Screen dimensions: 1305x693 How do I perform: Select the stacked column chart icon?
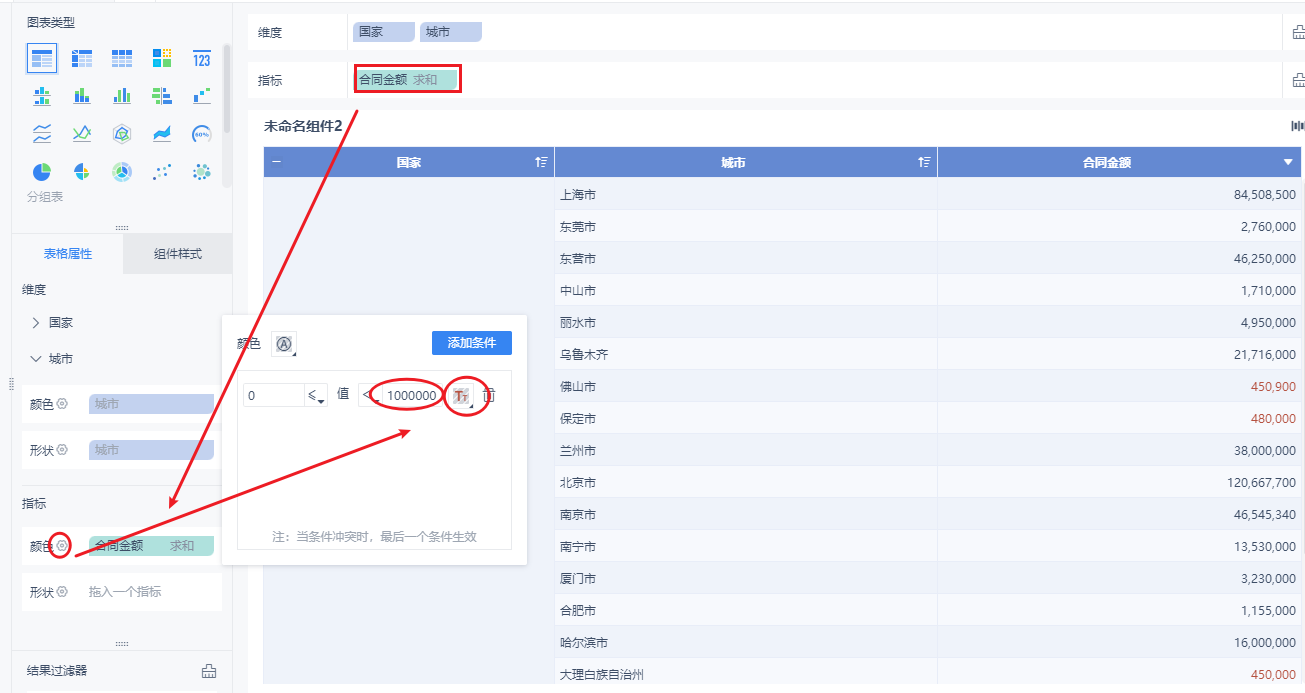82,96
